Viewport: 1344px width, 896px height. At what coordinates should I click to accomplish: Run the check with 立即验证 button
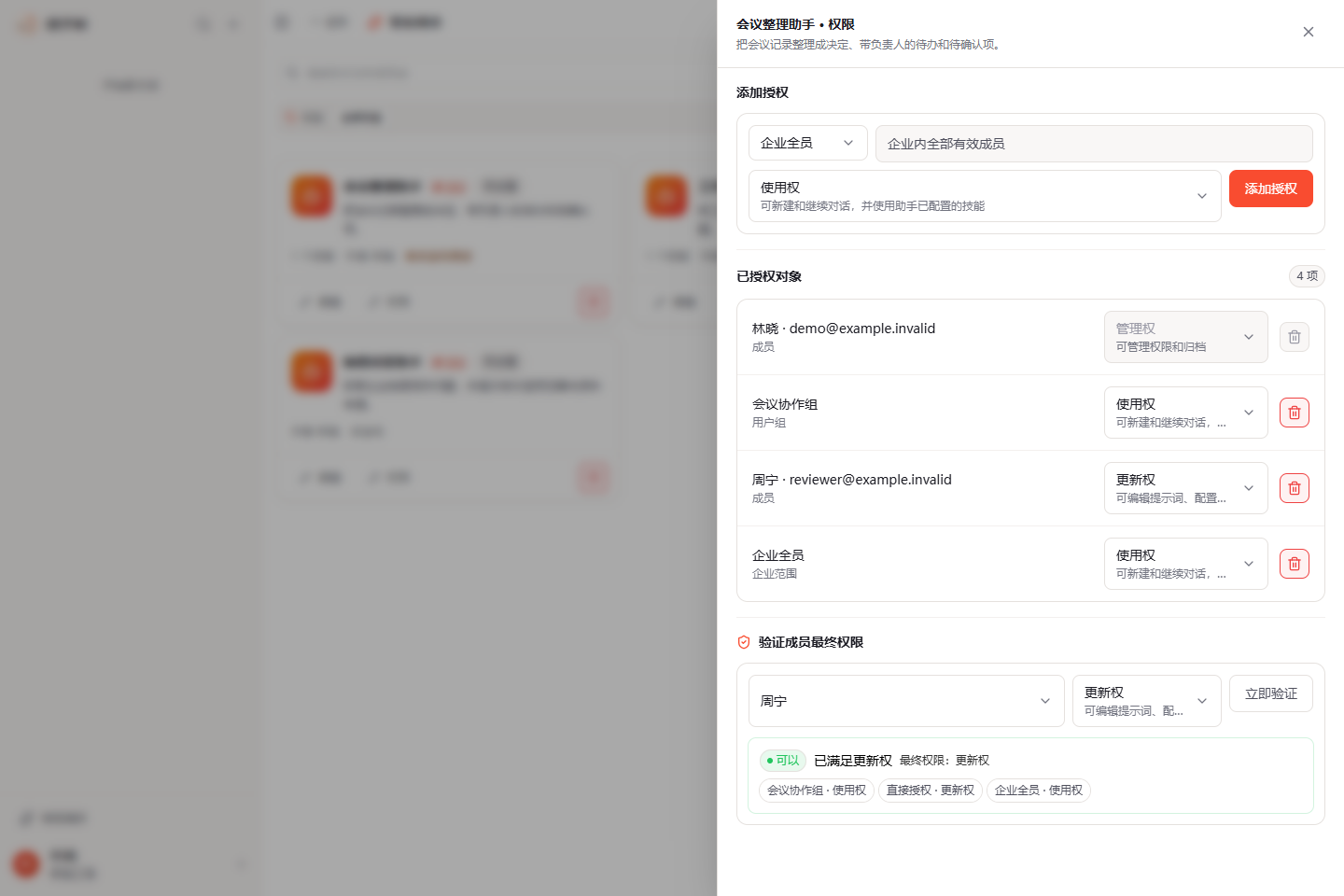coord(1271,693)
